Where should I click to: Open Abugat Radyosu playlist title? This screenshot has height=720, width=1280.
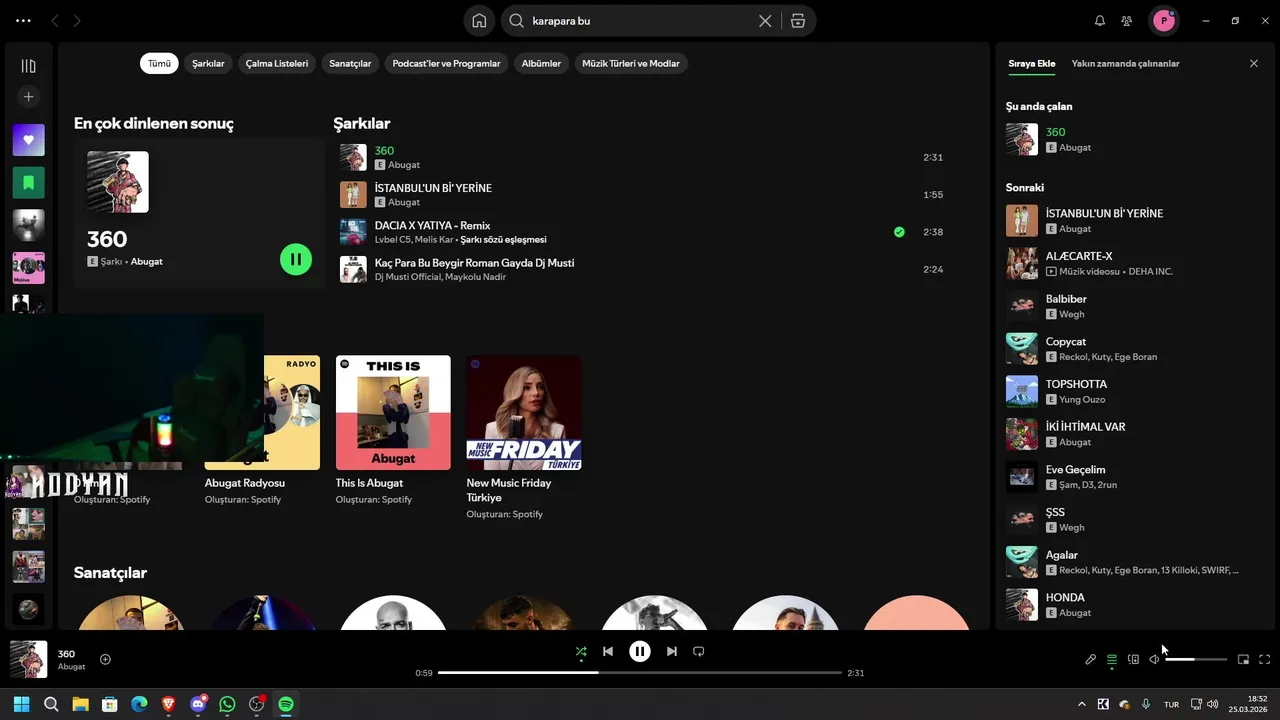coord(245,483)
